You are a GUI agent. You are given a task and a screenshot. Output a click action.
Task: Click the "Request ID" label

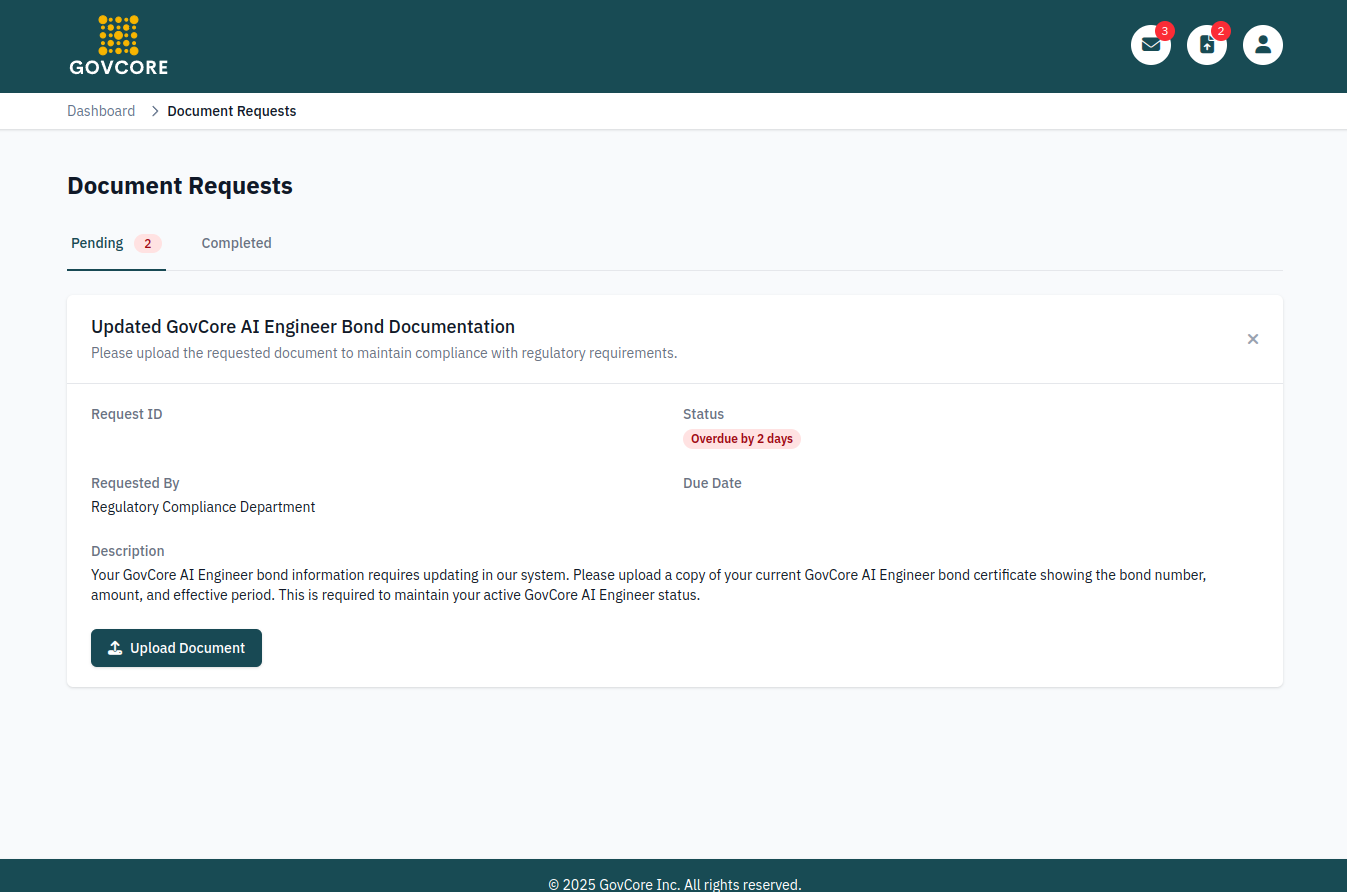[126, 414]
